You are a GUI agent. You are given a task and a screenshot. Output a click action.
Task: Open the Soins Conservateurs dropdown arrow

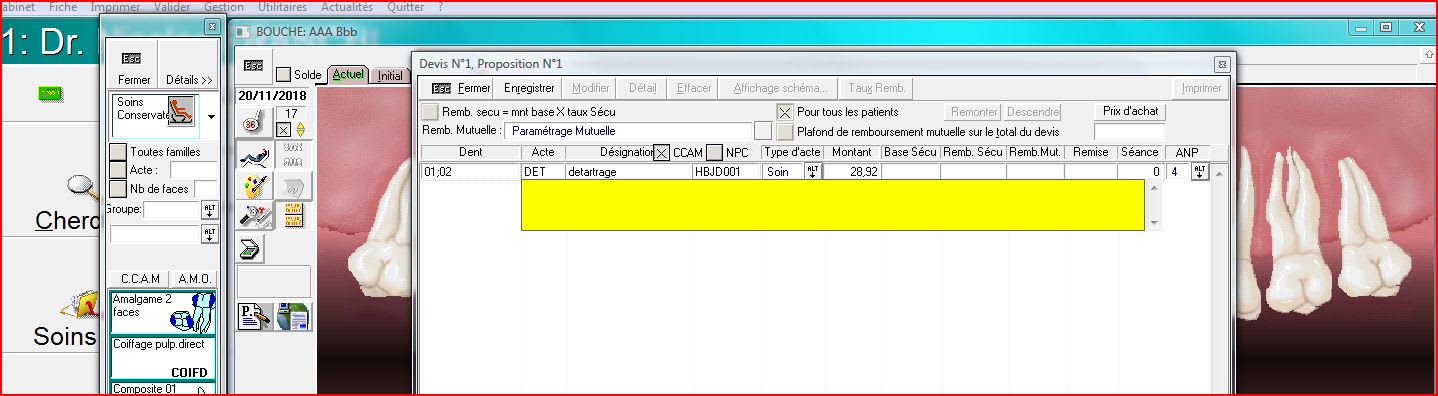pos(211,116)
